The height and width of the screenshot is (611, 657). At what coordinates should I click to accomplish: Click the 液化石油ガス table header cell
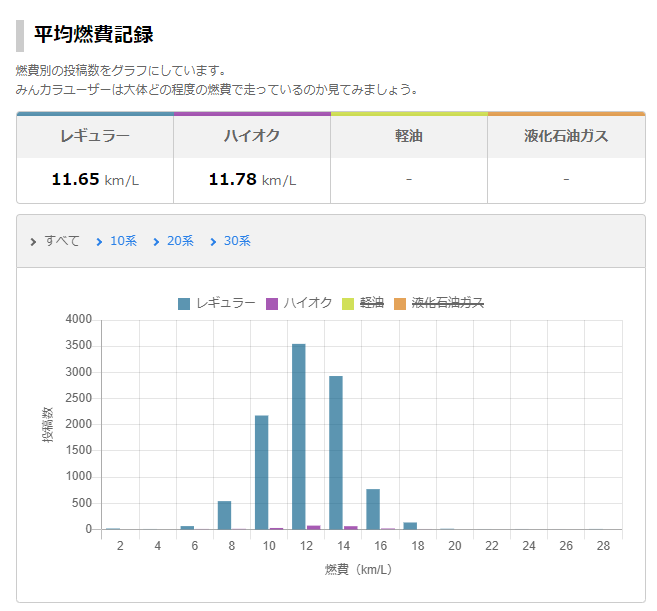[x=566, y=136]
